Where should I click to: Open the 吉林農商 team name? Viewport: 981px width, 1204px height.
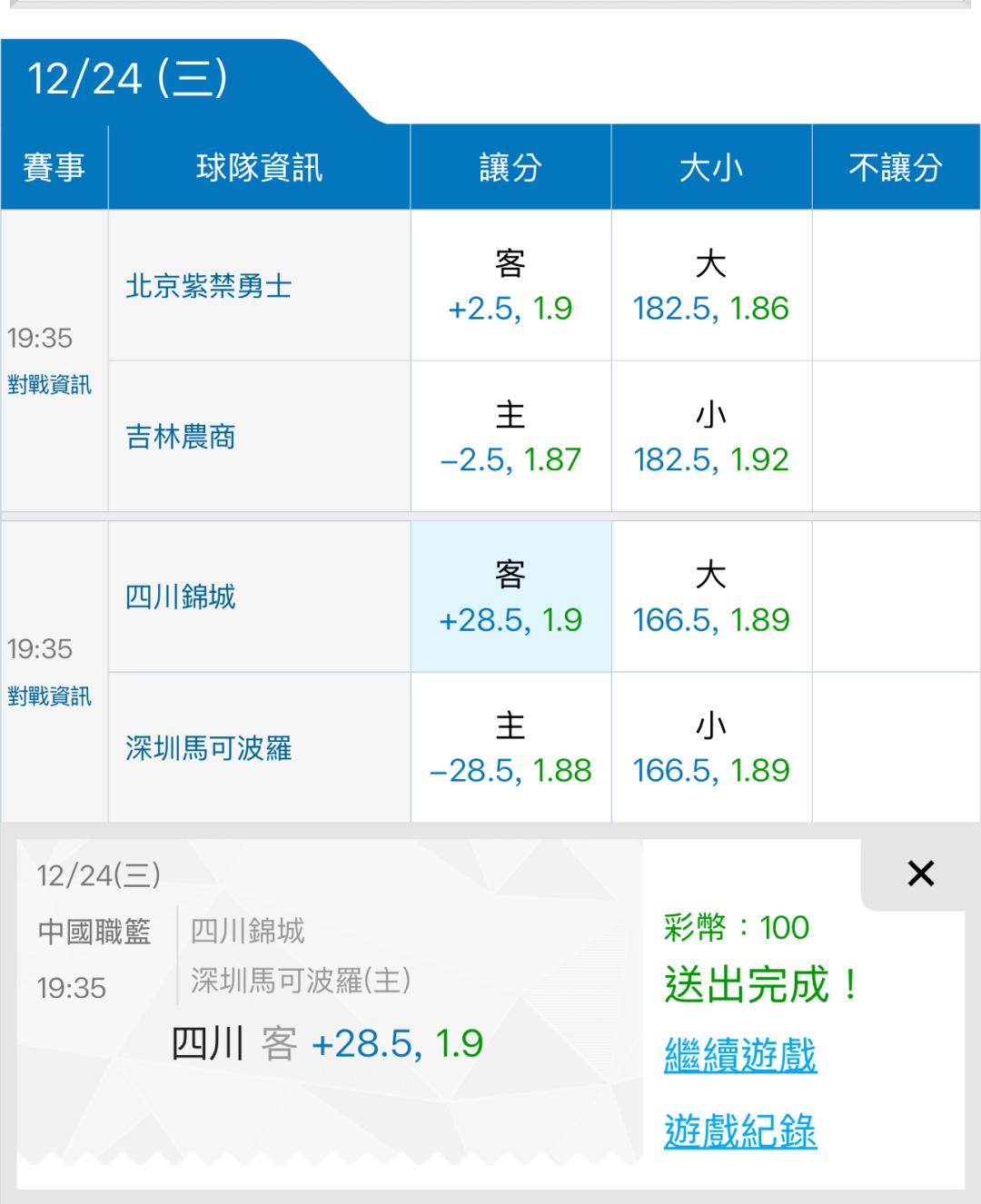181,438
